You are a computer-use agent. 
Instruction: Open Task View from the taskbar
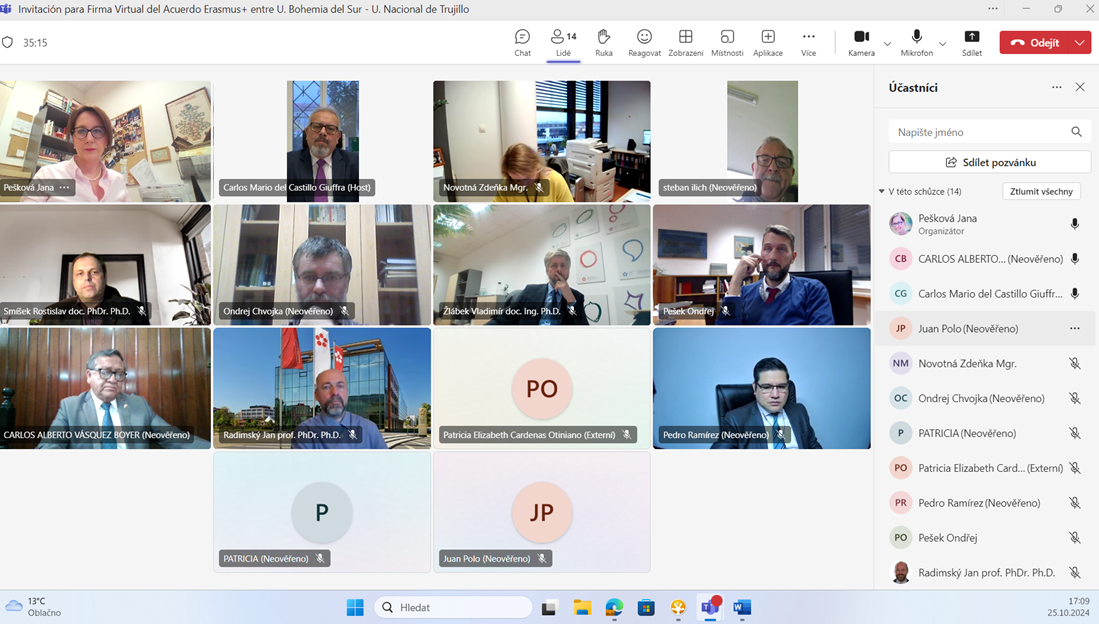click(549, 607)
